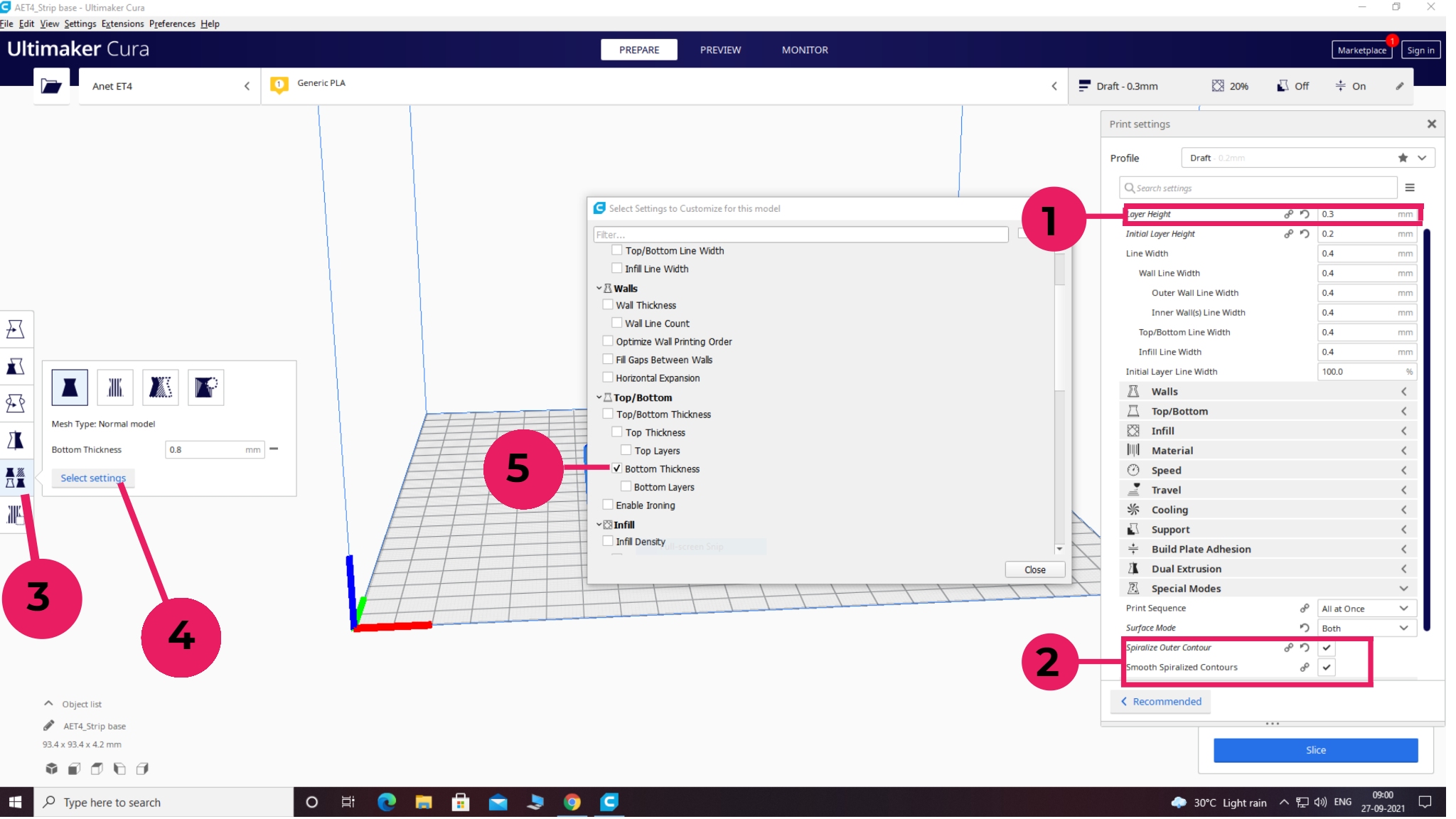Click the Sign in button

coord(1420,50)
